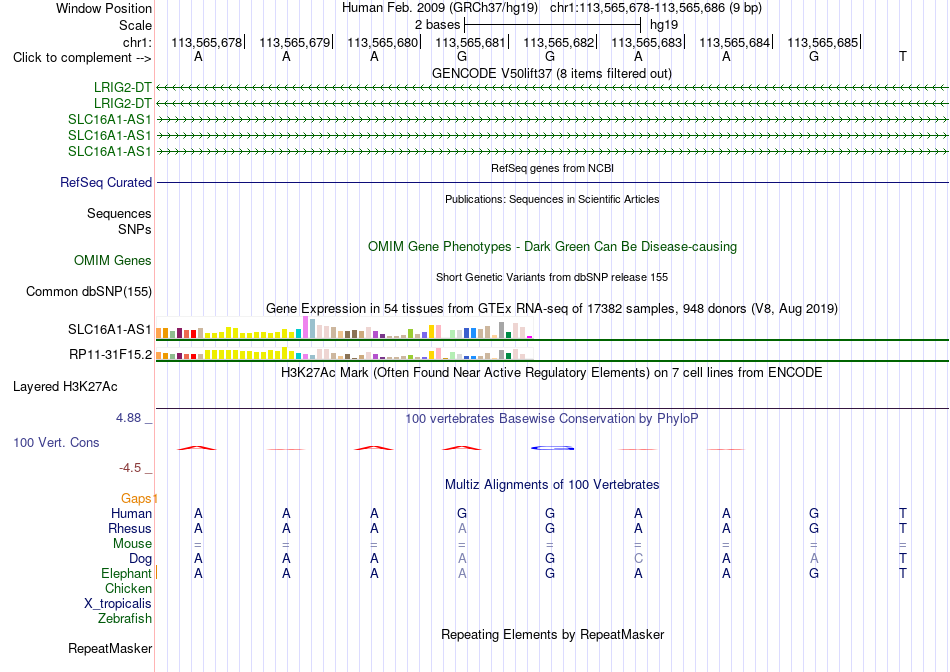Click the SLC16A1-AS1 label beside GTEx bar chart
The height and width of the screenshot is (672, 950).
coord(110,330)
